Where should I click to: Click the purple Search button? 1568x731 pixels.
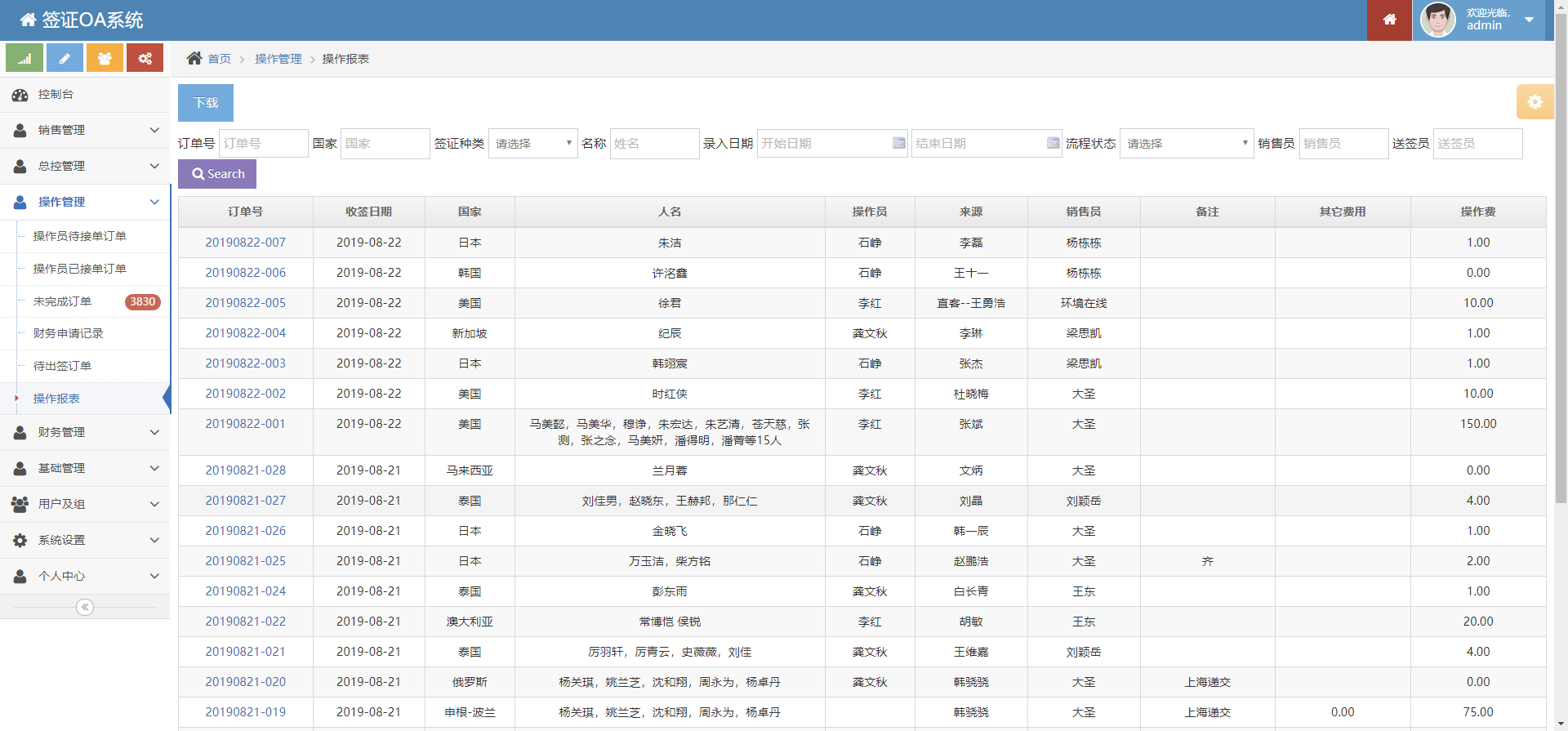(x=217, y=174)
